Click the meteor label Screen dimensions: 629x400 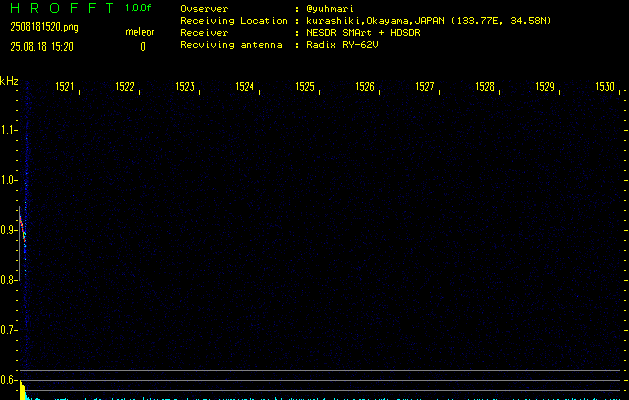[140, 32]
